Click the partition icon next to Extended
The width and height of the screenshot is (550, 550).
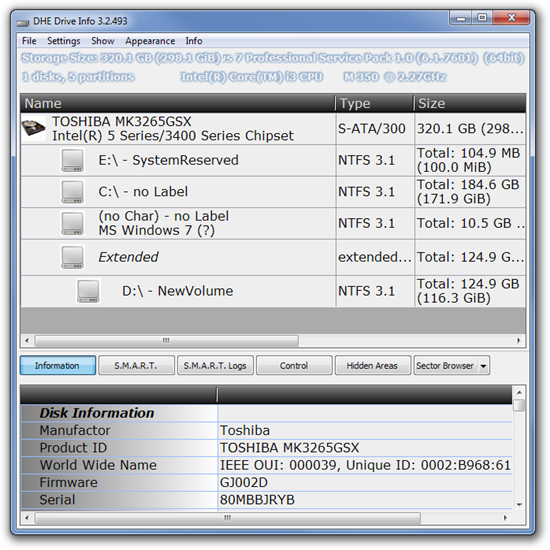click(72, 257)
